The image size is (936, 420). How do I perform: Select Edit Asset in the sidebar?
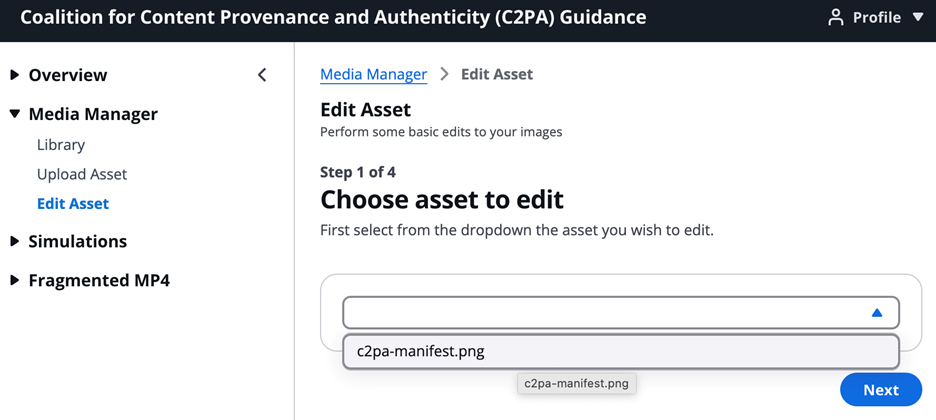pyautogui.click(x=73, y=203)
